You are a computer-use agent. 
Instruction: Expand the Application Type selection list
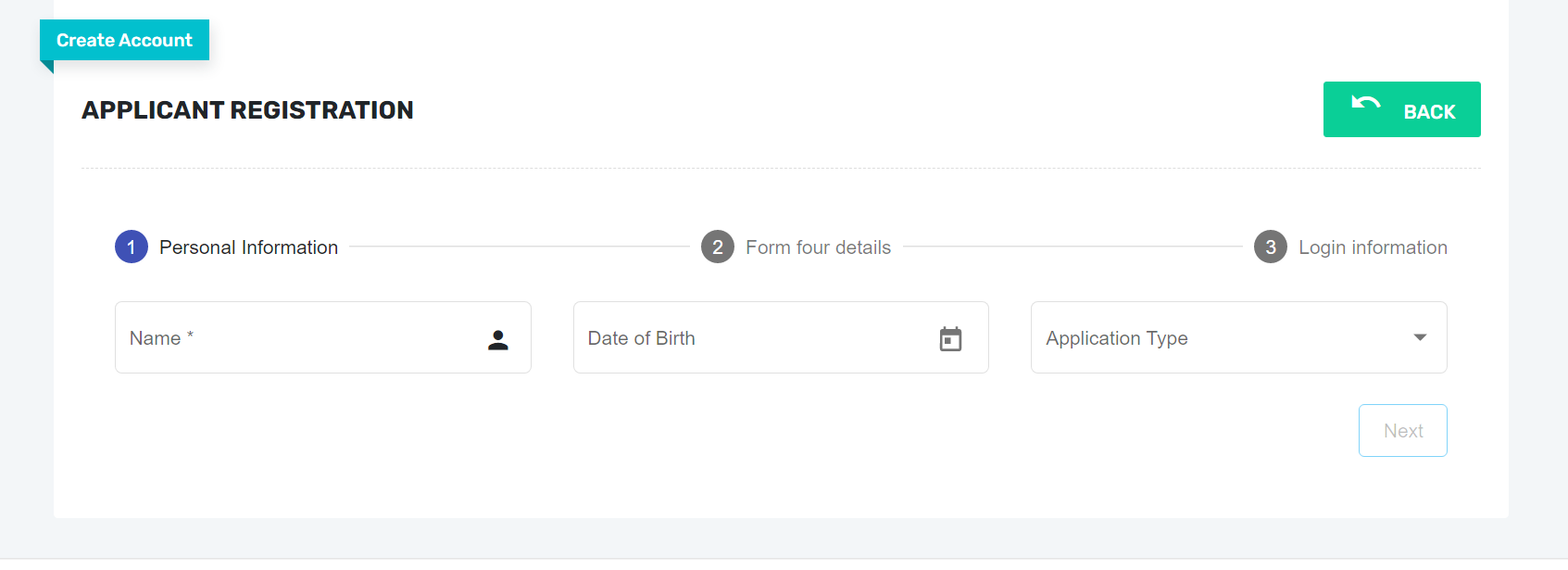click(1238, 337)
